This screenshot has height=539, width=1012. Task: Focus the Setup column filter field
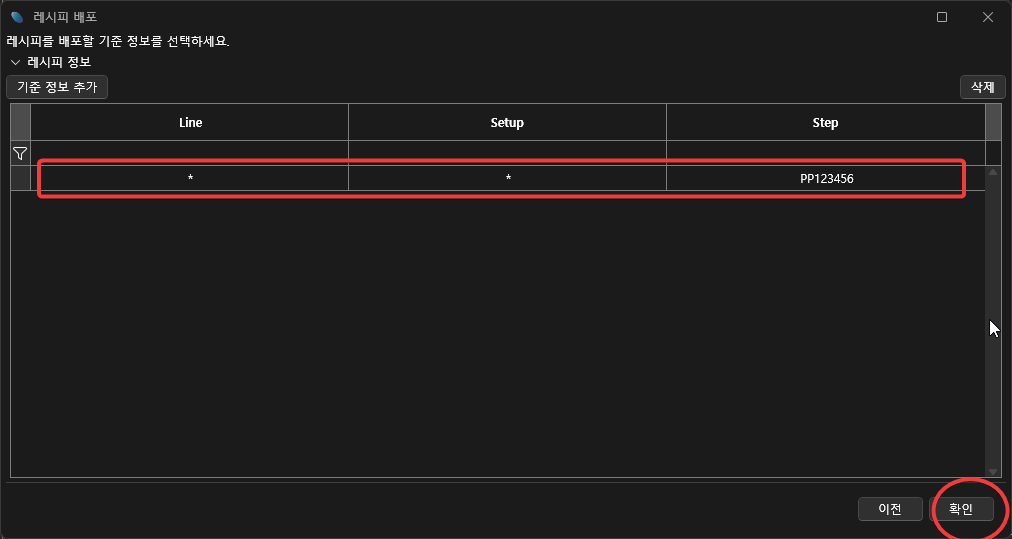(507, 153)
